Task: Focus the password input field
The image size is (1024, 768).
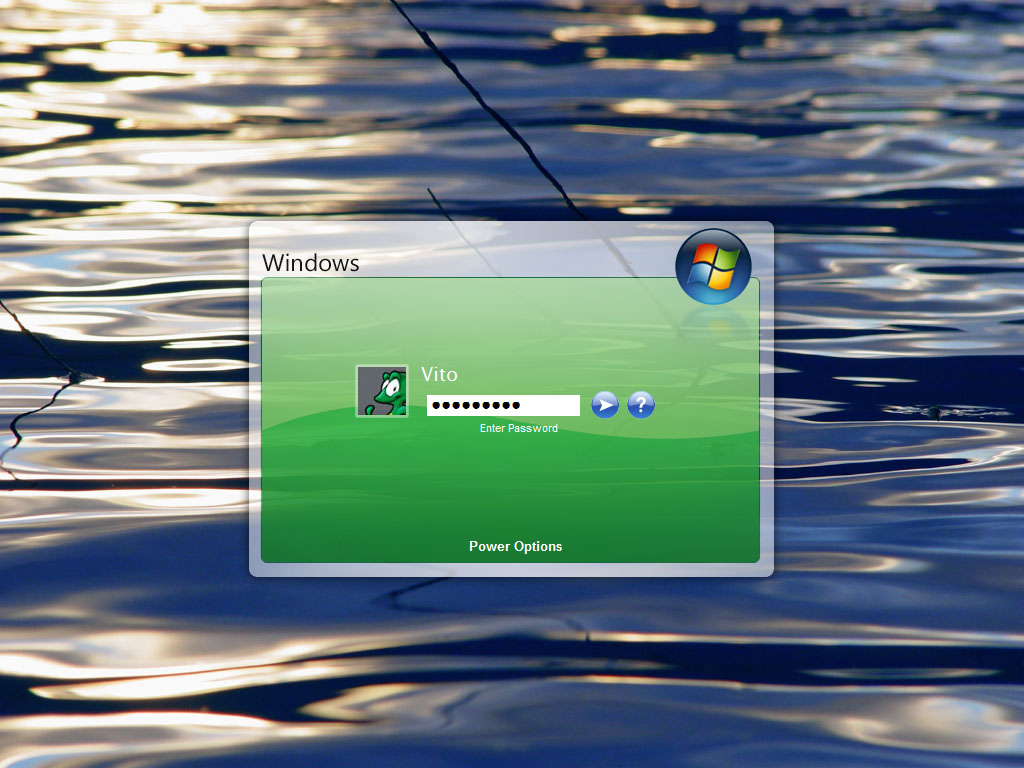Action: pos(503,405)
